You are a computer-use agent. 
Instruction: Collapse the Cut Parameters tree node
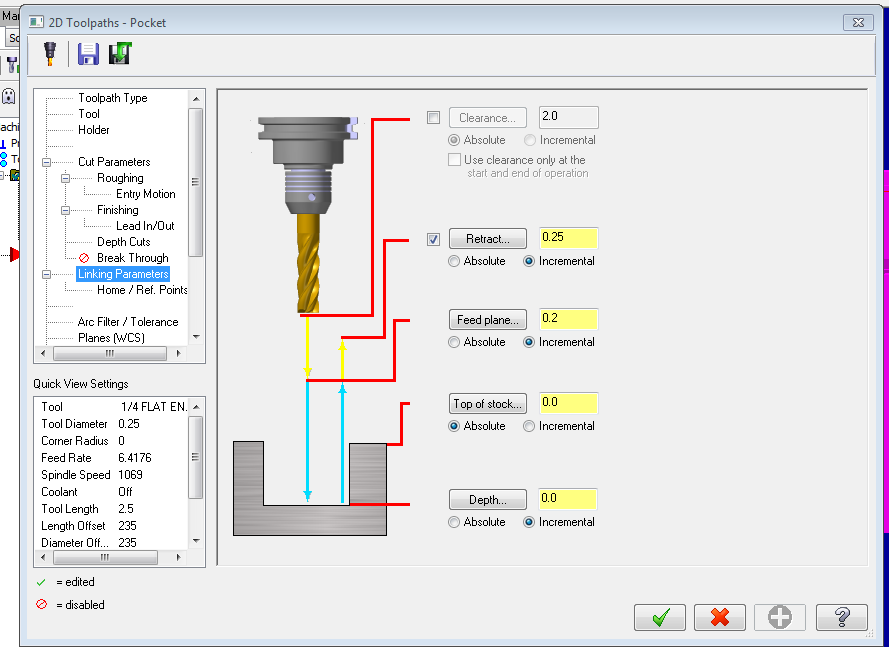click(46, 162)
